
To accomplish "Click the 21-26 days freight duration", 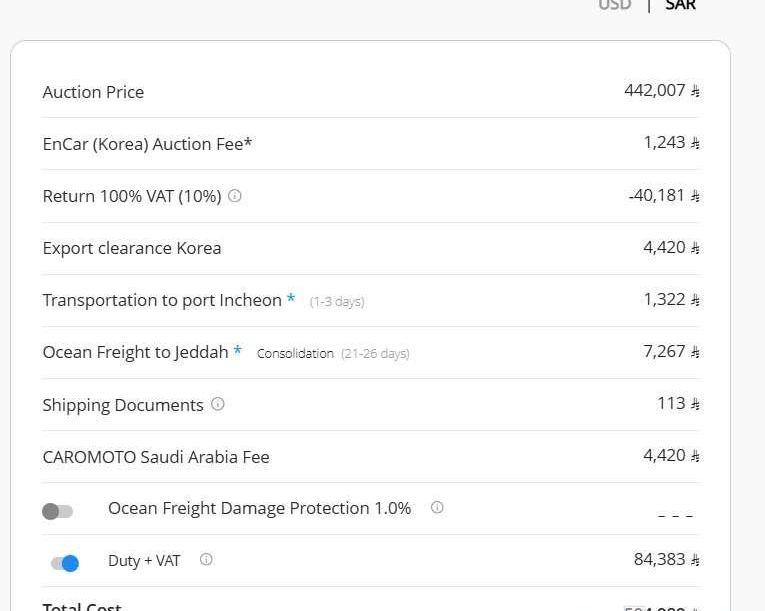I will 375,353.
